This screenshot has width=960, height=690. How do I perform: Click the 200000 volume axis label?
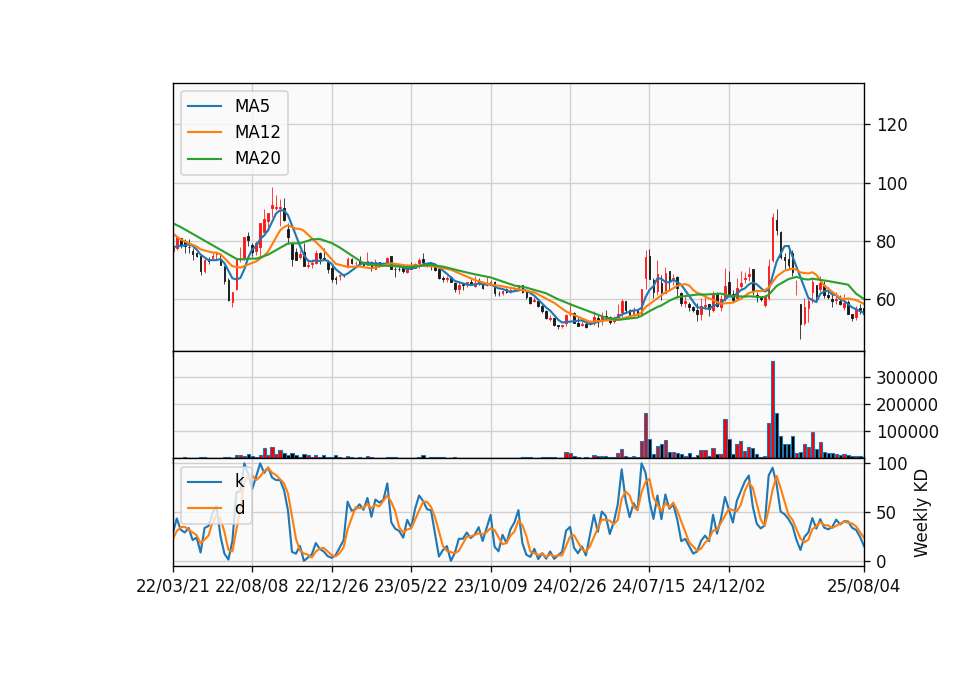coord(907,405)
